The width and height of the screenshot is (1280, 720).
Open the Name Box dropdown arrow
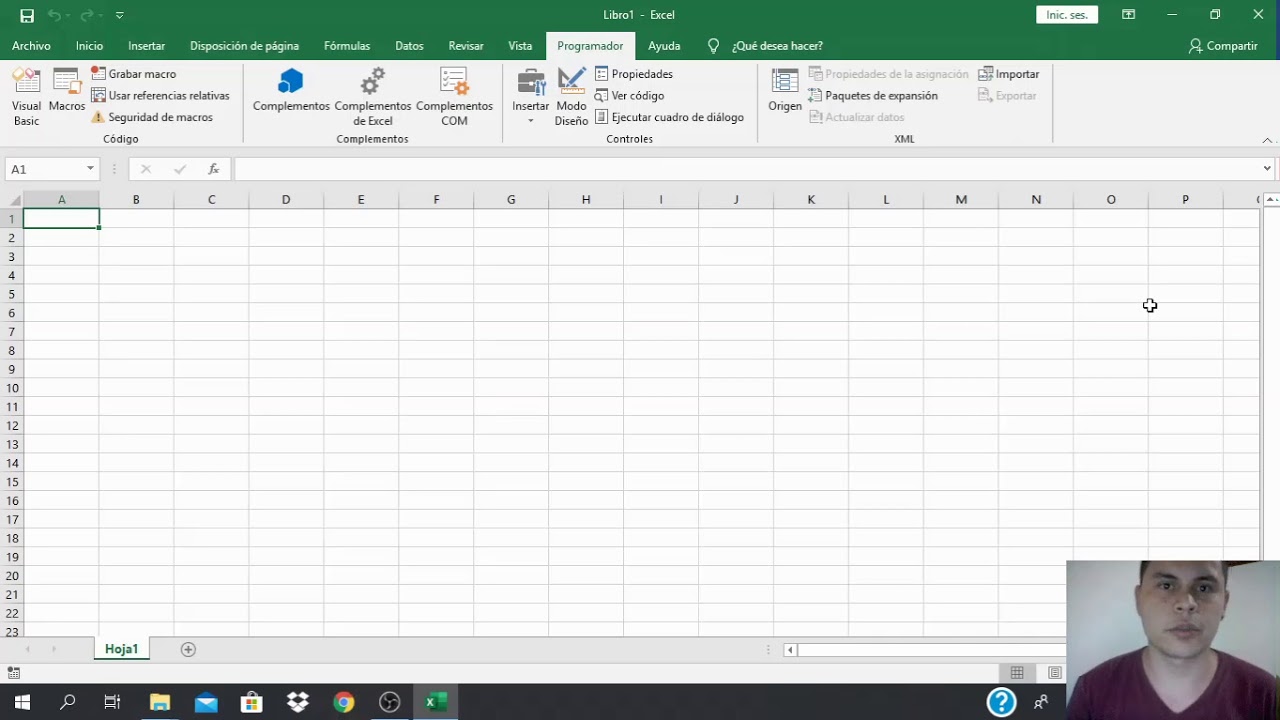[90, 169]
